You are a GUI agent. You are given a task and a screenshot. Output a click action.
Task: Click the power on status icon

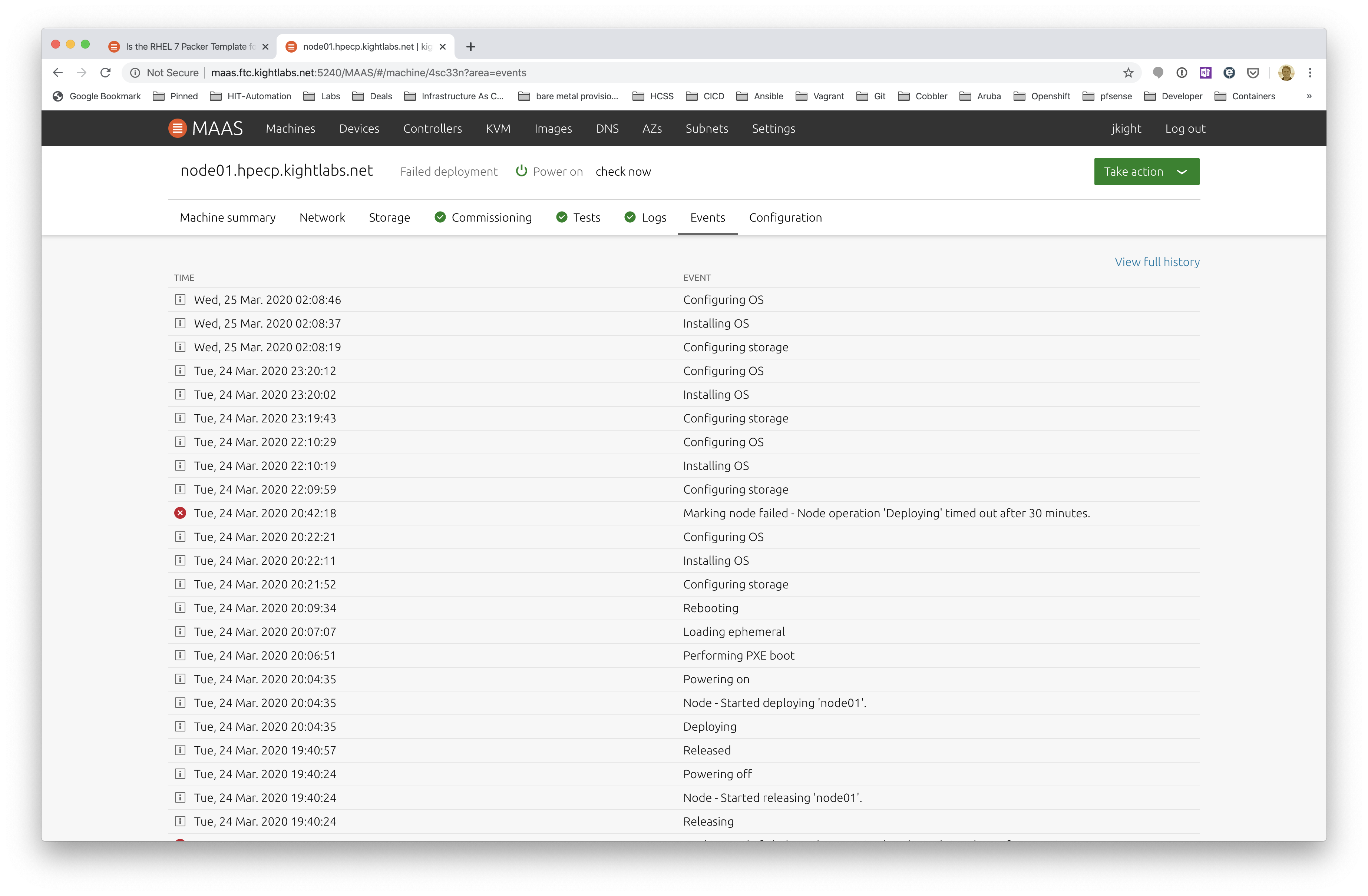coord(521,171)
